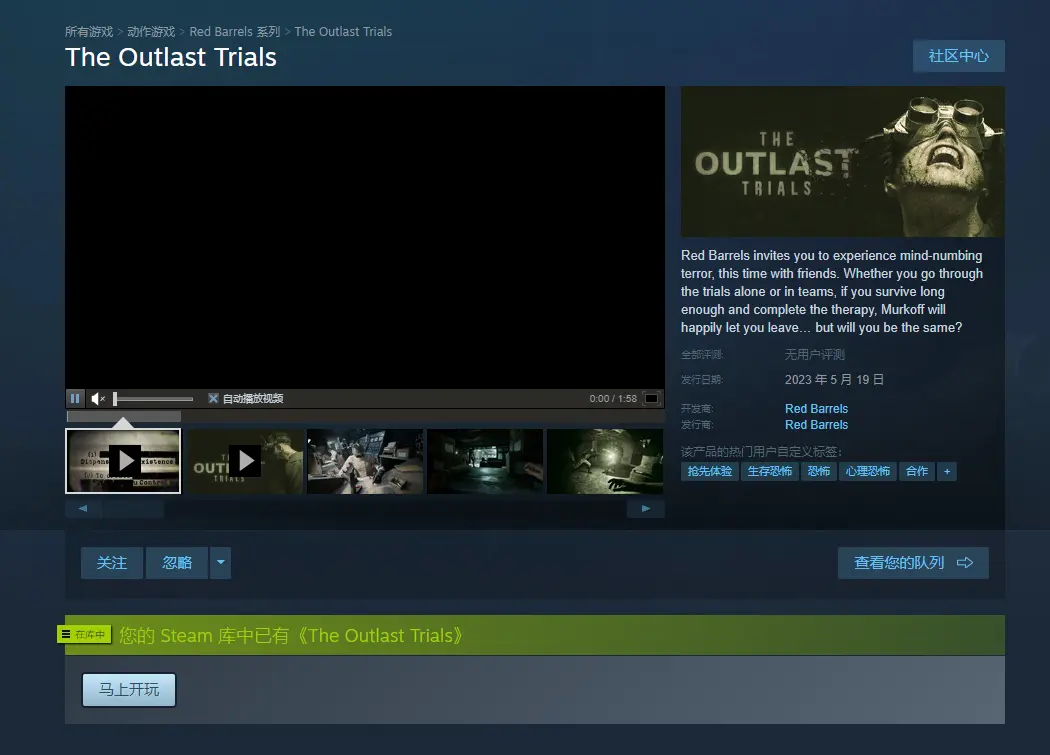Go to 动作游戏 breadcrumb
Screen dimensions: 1050x755
151,31
